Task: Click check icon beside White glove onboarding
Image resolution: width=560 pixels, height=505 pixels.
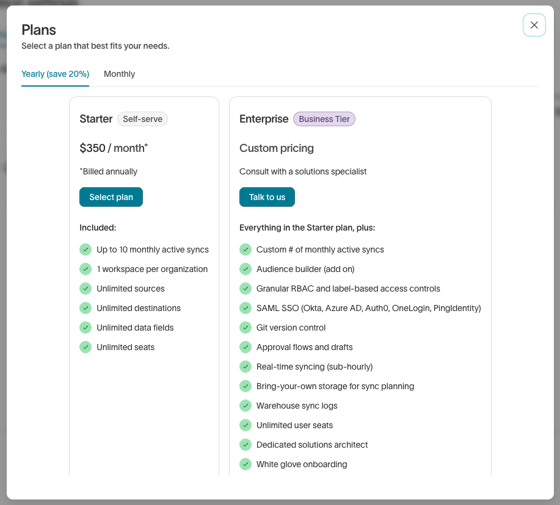Action: coord(245,464)
